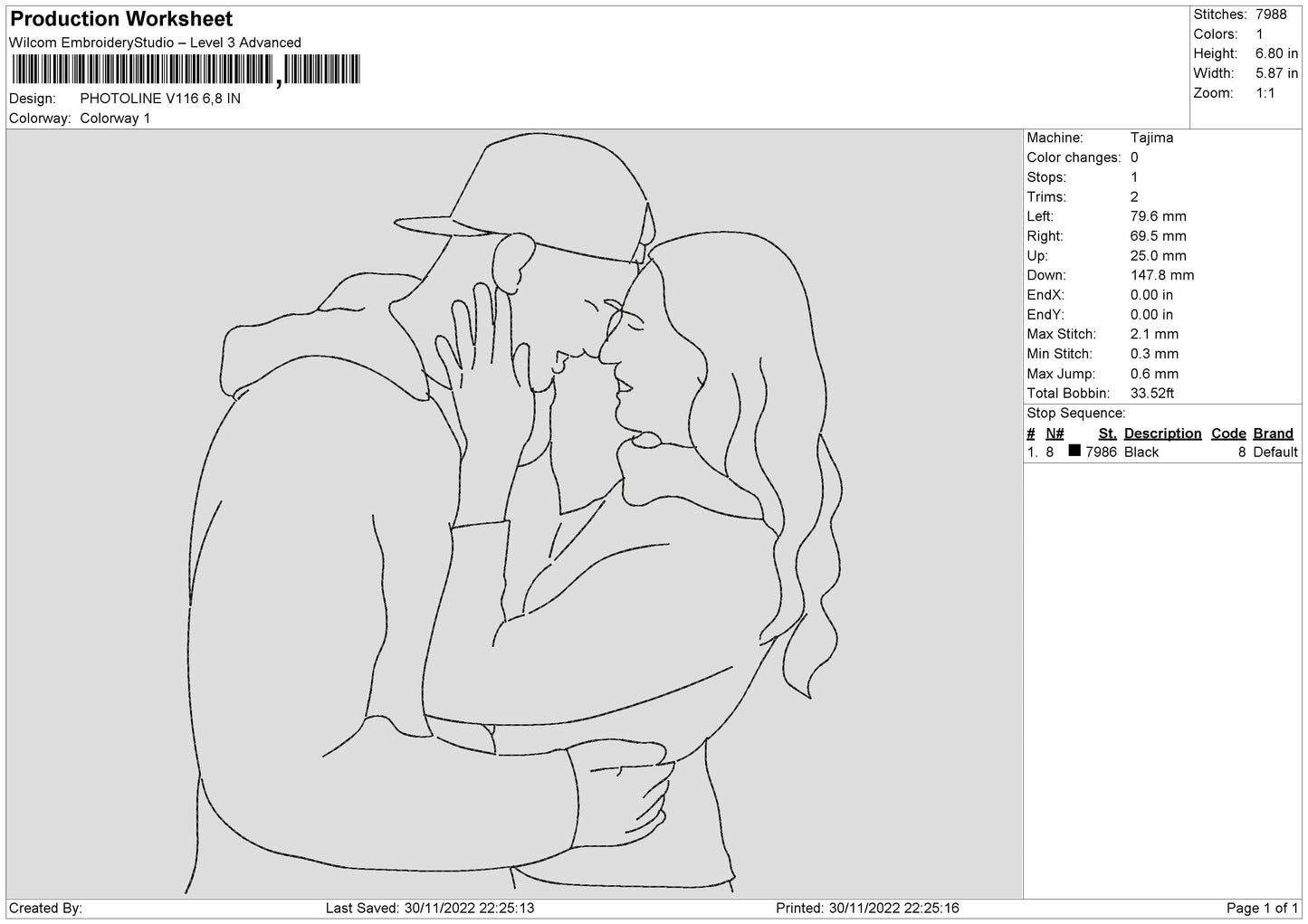Click the St. column header
This screenshot has width=1308, height=924.
coord(1107,434)
